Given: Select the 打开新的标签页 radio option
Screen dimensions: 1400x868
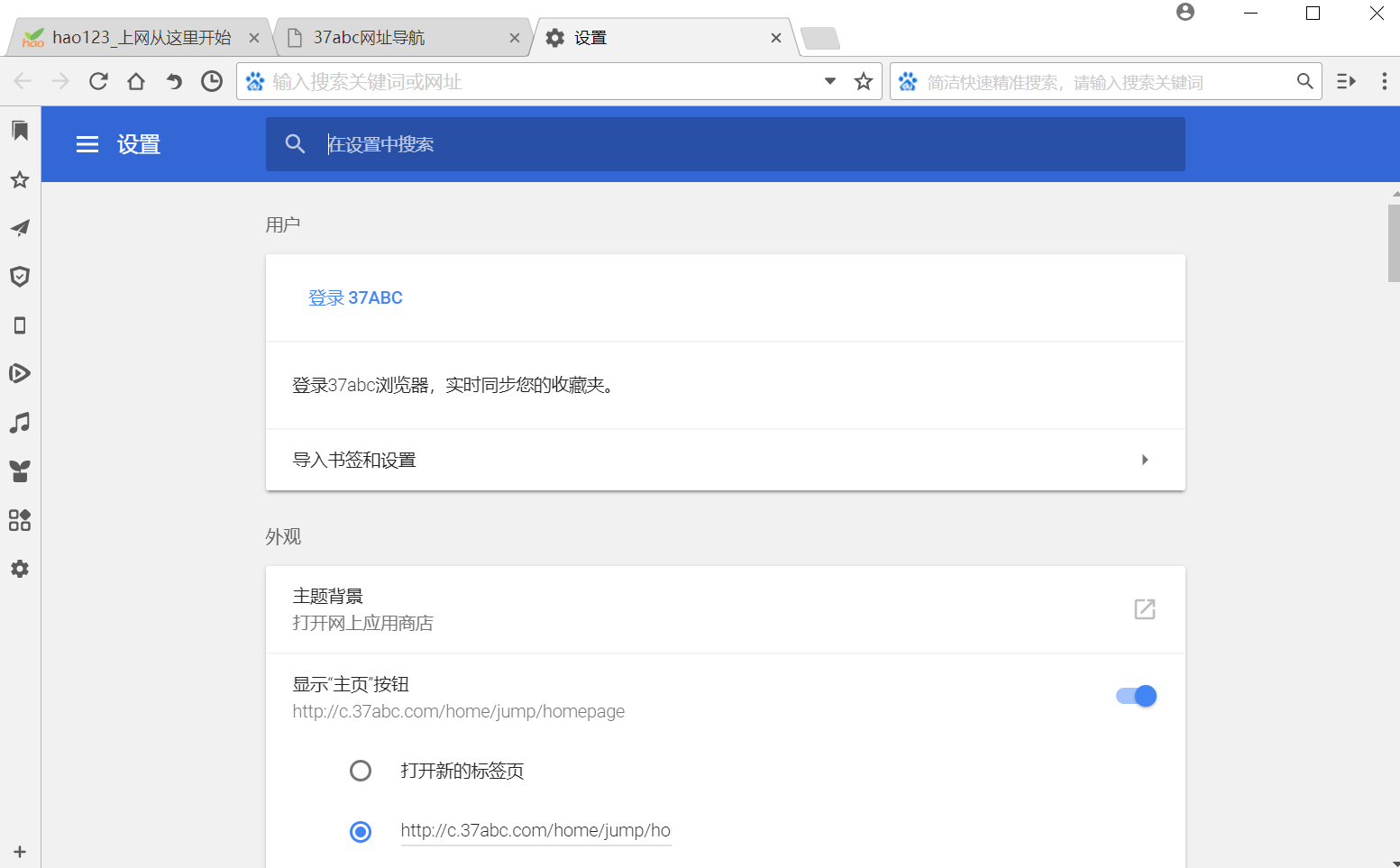Looking at the screenshot, I should (361, 771).
